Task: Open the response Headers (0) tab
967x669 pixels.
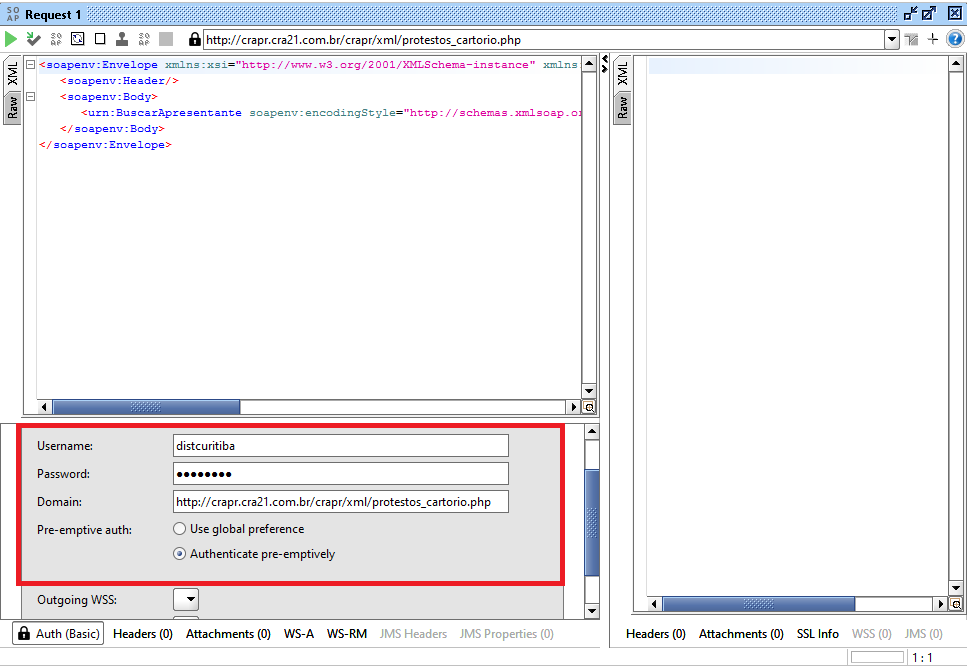Action: pos(656,634)
